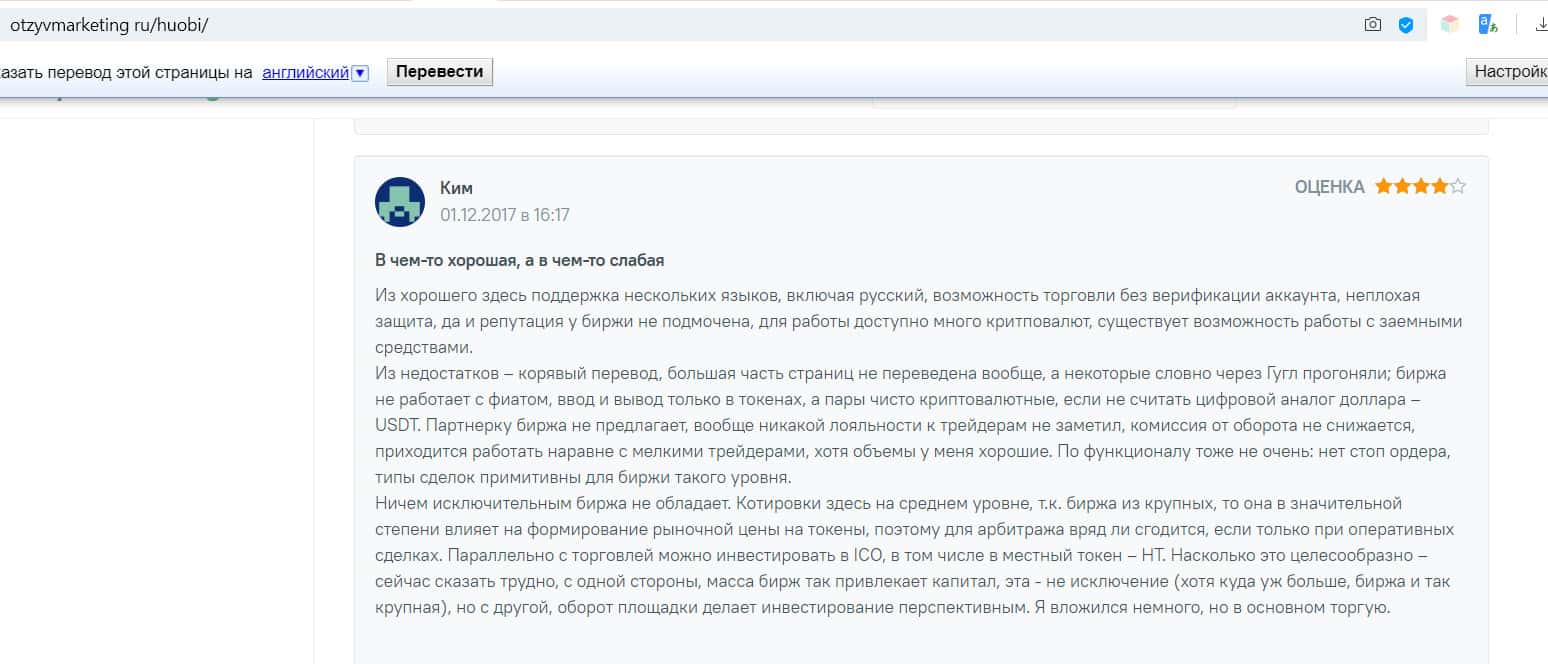Click the colorful cube extension icon
The image size is (1548, 664).
tap(1449, 25)
